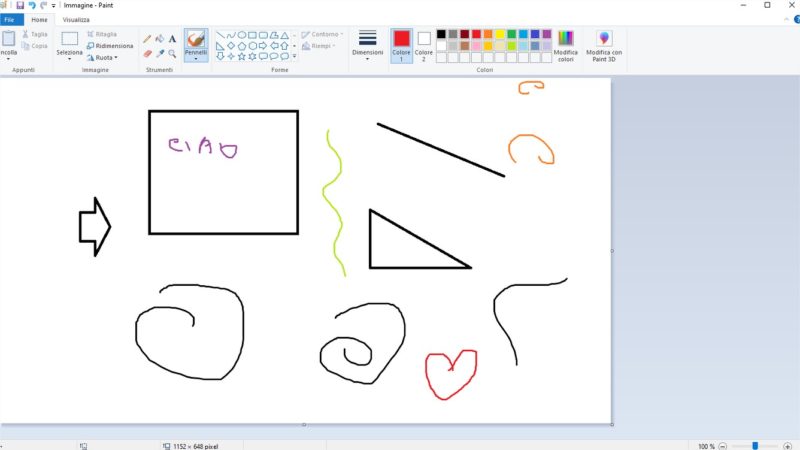Viewport: 800px width, 450px height.
Task: Select the Magnifier tool
Action: point(172,54)
